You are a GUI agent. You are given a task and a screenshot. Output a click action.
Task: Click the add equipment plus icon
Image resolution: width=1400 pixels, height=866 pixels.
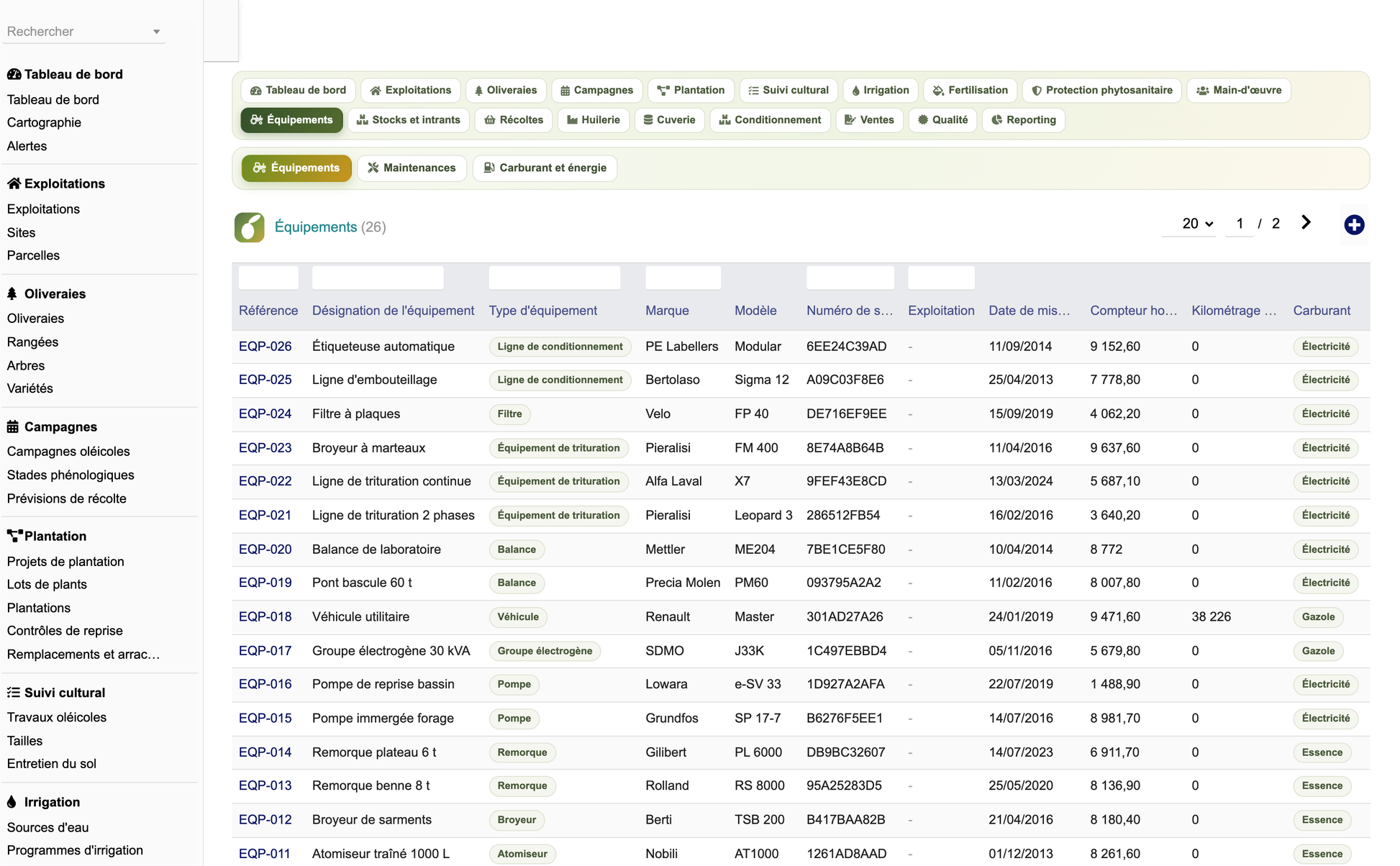[x=1354, y=224]
